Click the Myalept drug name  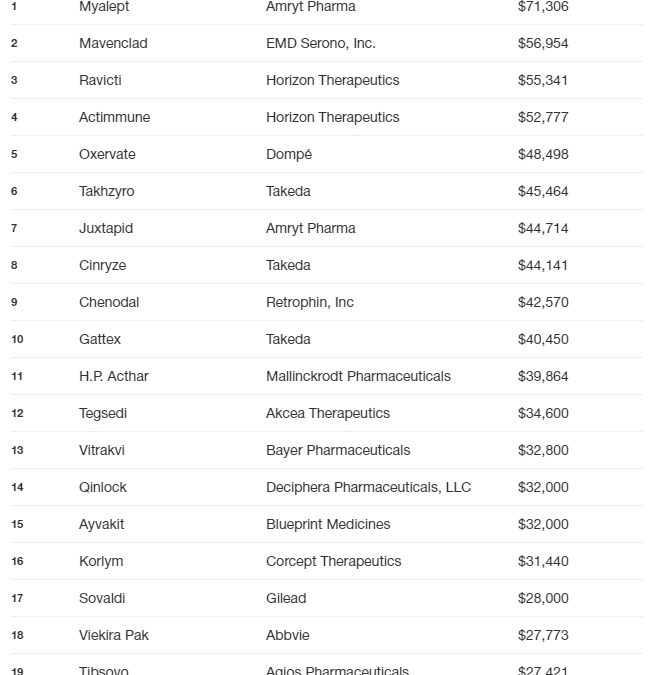104,7
